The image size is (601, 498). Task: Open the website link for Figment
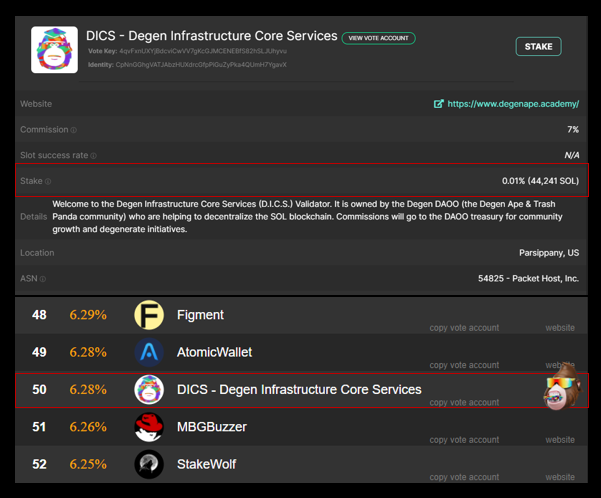point(560,328)
